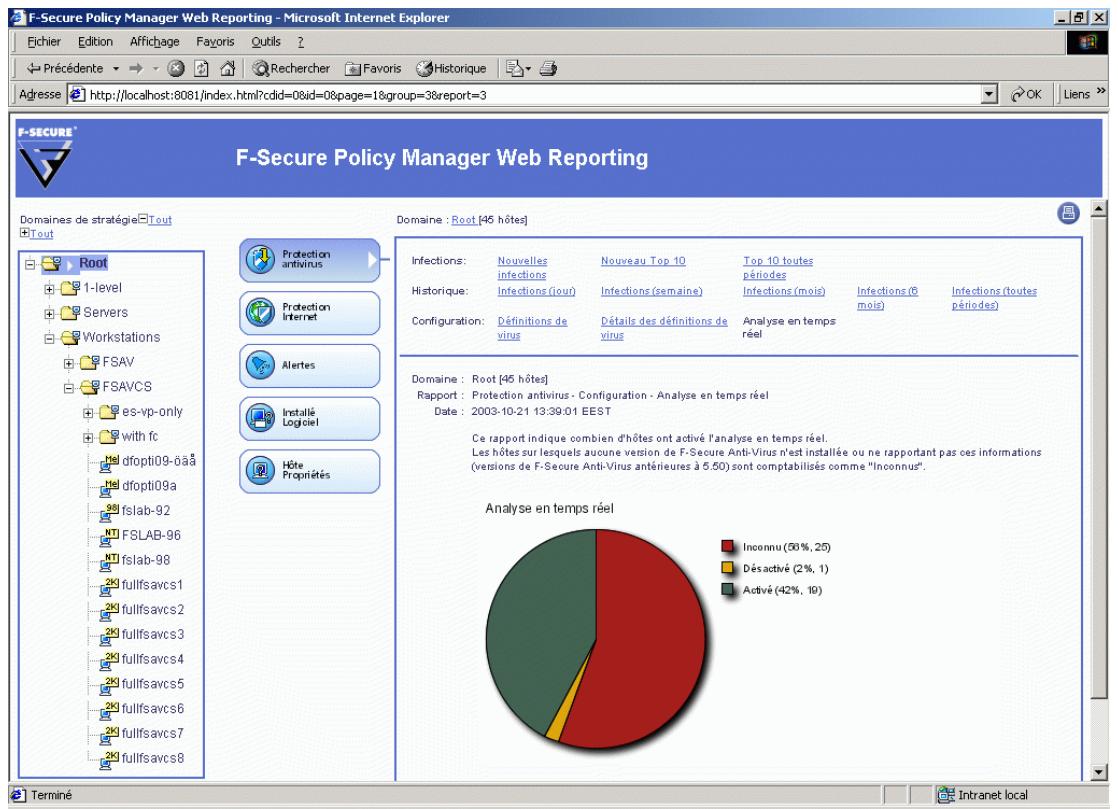
Task: Click the Rechercher toolbar button
Action: click(292, 68)
